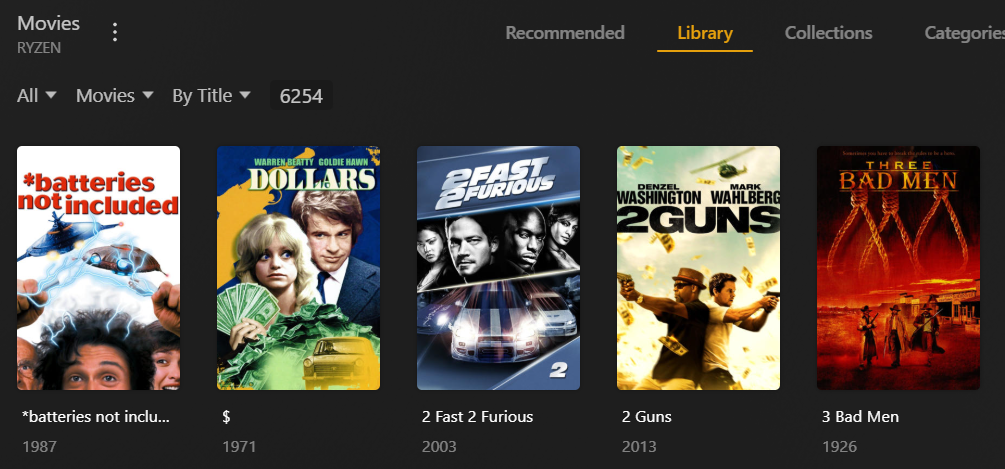Change sorting with By Title dropdown
This screenshot has width=1005, height=469.
click(211, 95)
